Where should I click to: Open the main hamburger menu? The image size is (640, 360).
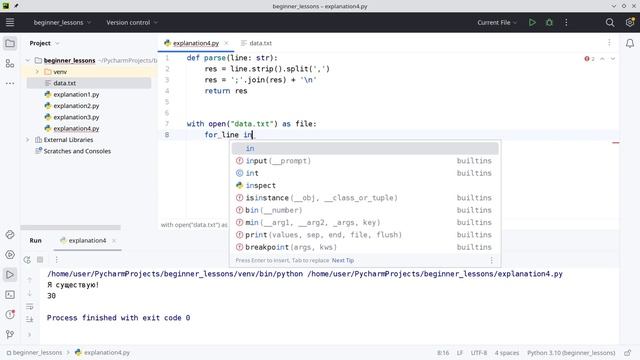tap(10, 22)
